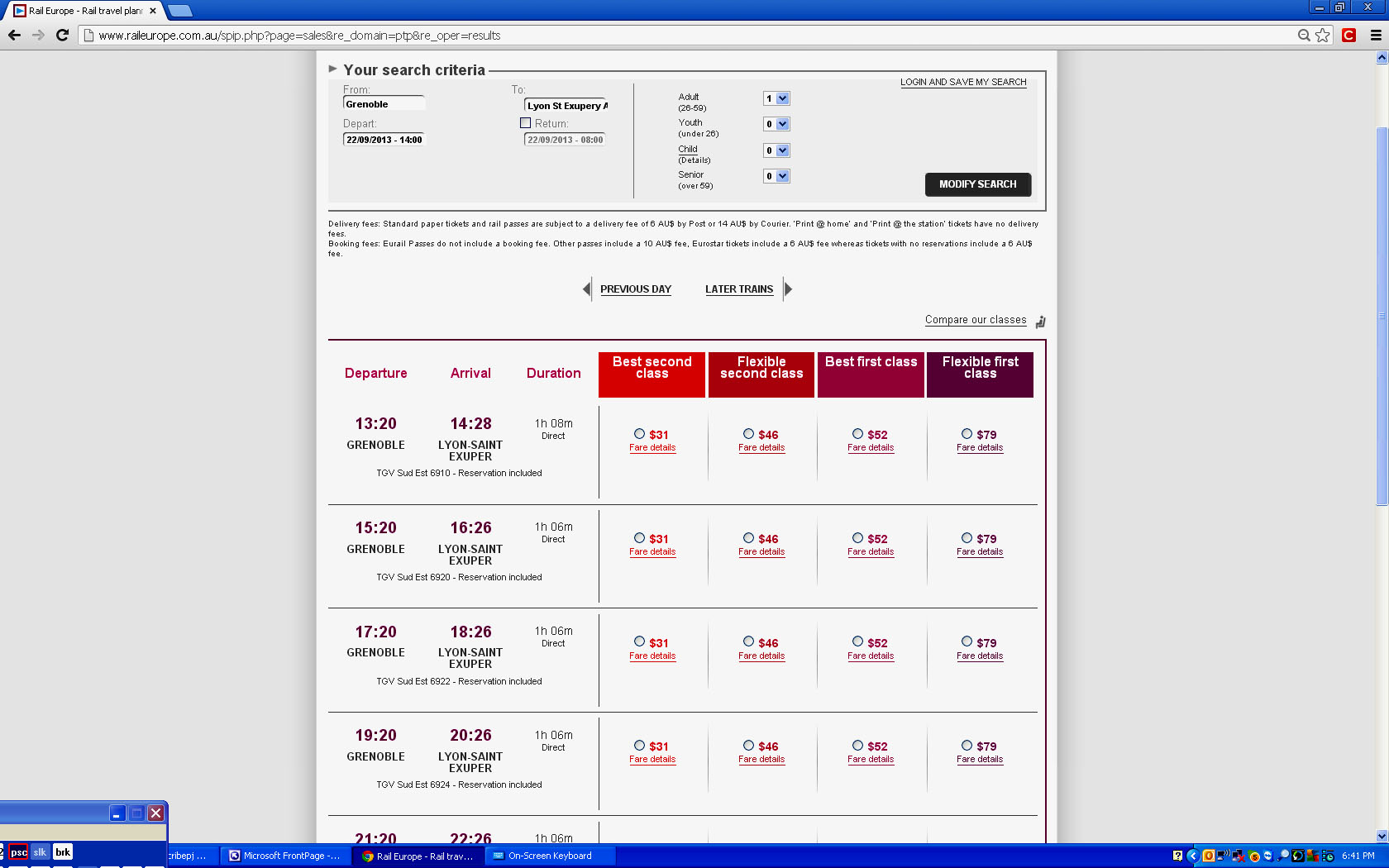Click the previous day left arrow icon
This screenshot has height=868, width=1389.
coord(587,289)
